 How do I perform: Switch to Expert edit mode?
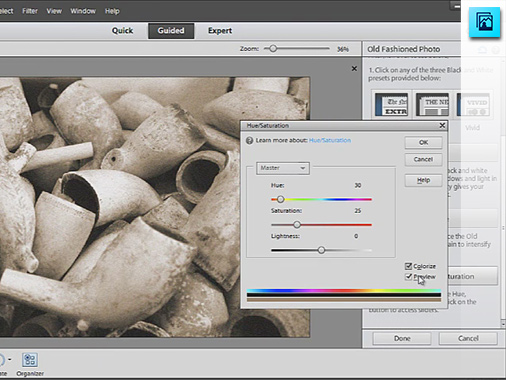220,31
